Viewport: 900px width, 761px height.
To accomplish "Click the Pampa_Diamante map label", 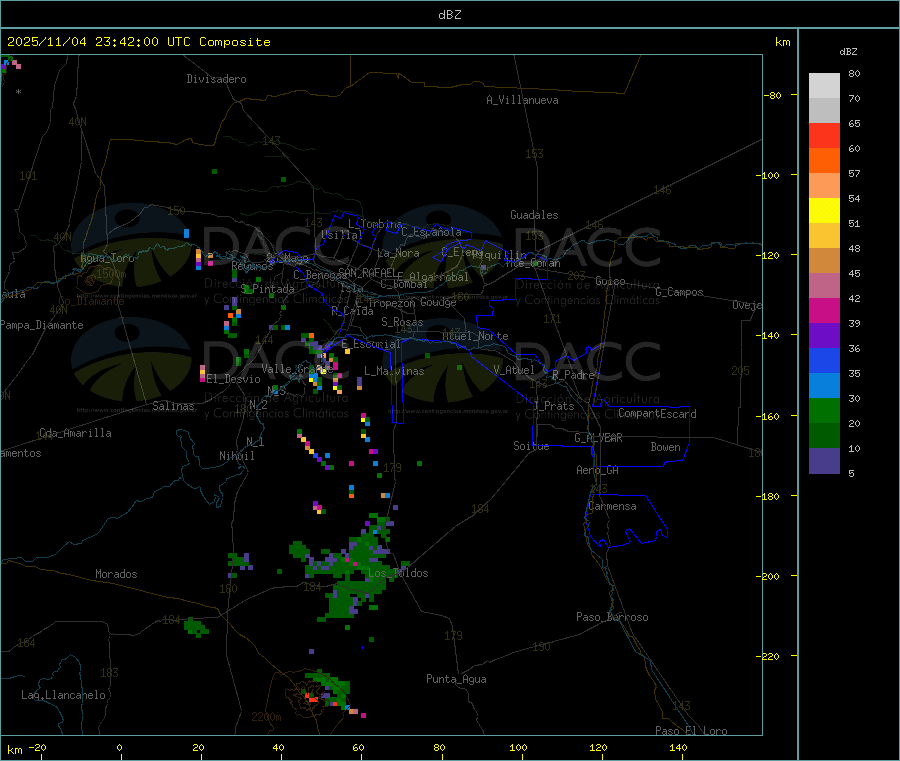I will point(42,325).
